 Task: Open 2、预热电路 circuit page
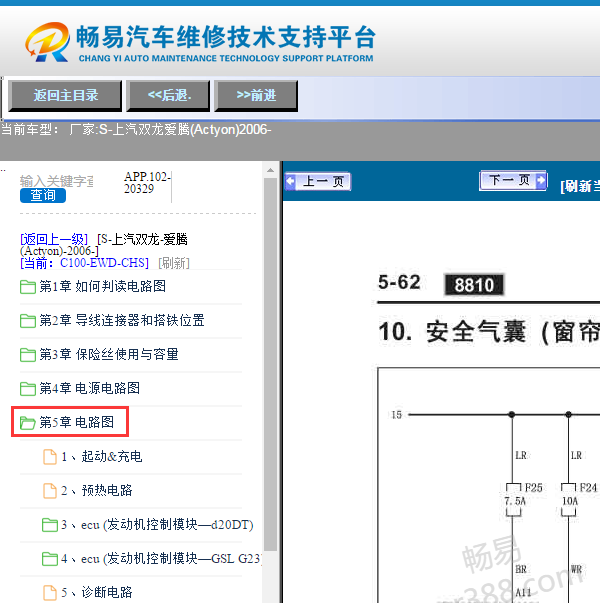click(x=97, y=490)
